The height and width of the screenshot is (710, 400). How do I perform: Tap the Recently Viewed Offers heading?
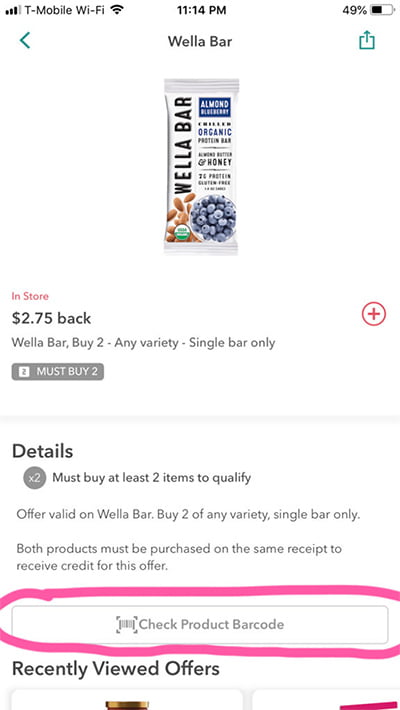tap(116, 668)
